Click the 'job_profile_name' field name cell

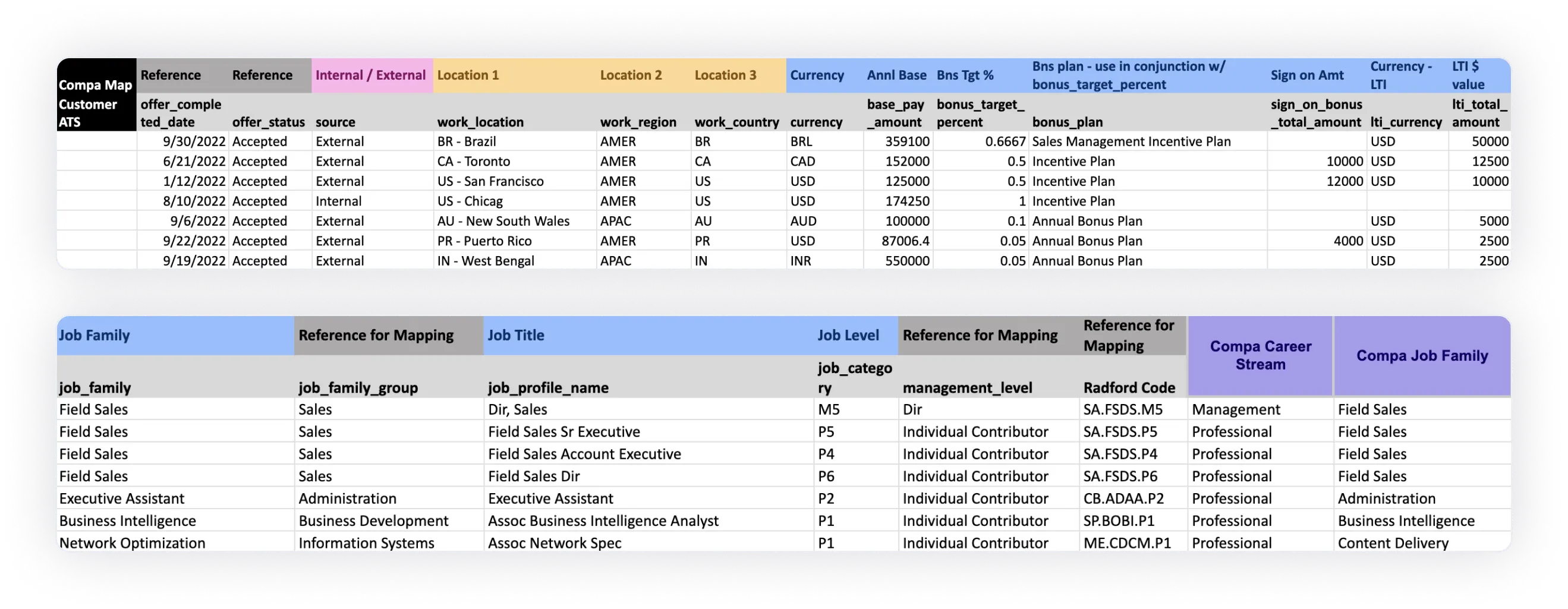[x=648, y=377]
